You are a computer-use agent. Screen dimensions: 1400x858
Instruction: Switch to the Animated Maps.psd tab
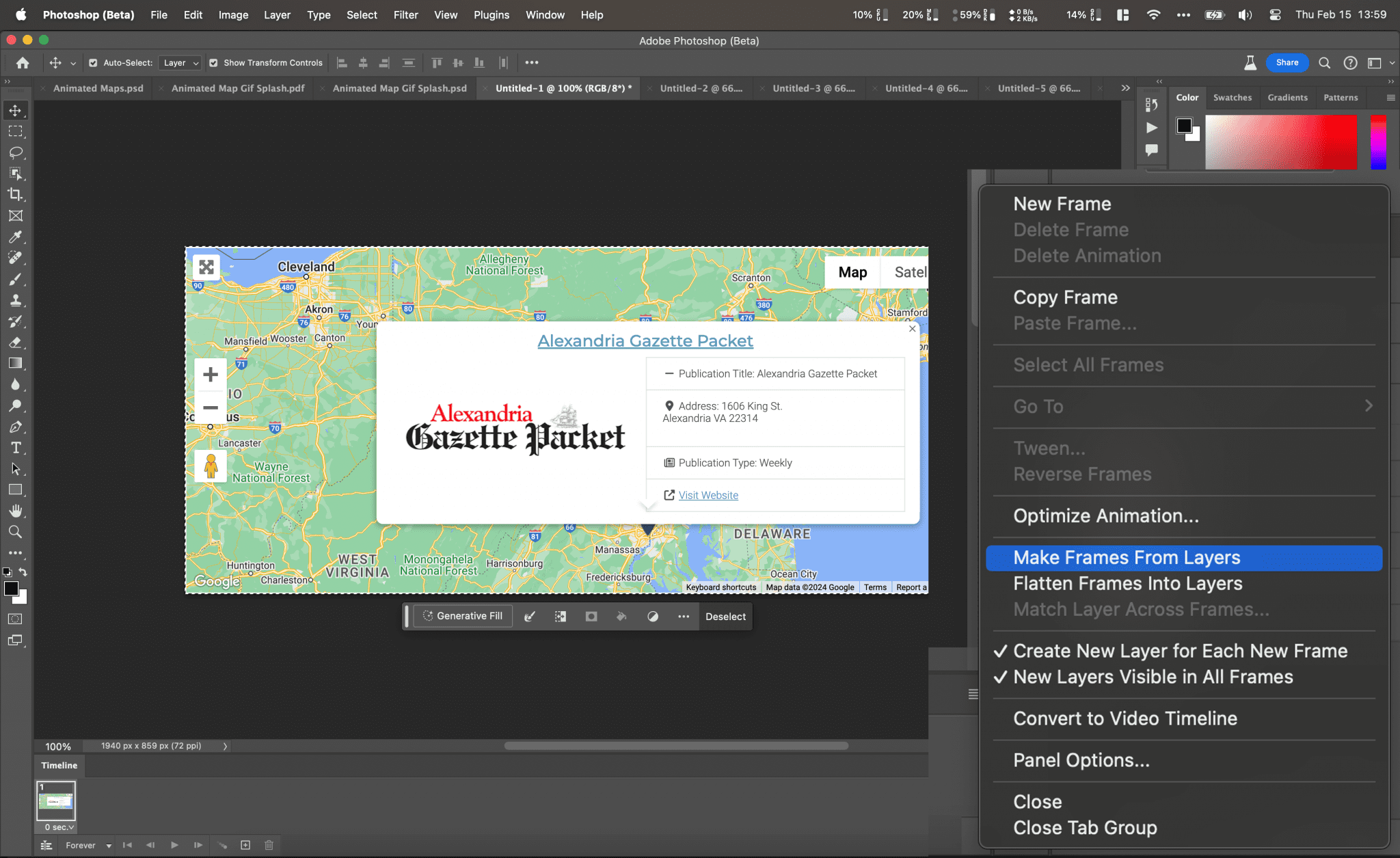98,88
